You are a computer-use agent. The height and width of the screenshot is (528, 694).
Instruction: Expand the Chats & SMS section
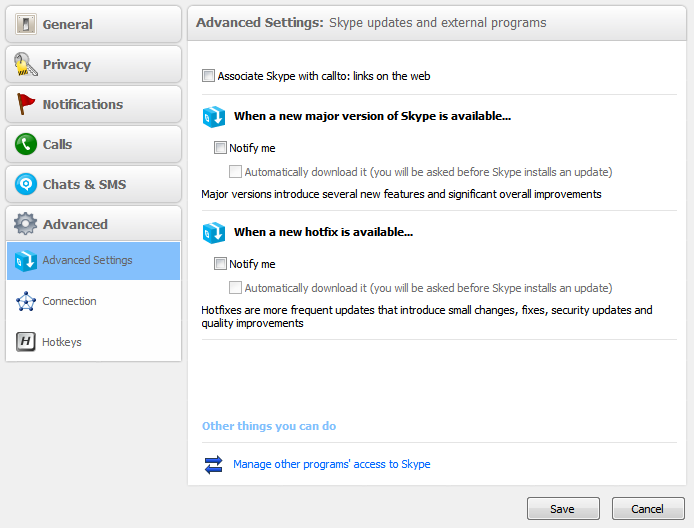tap(93, 184)
